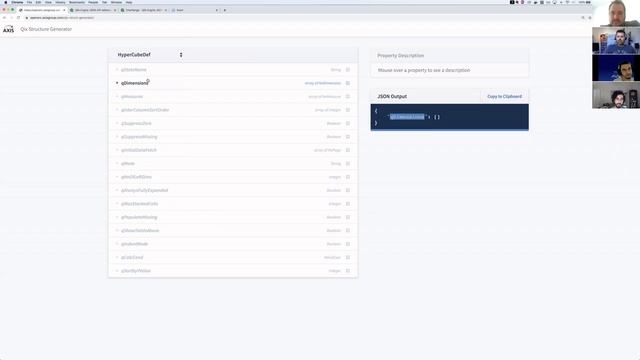Open the Bookmarks menu
The width and height of the screenshot is (640, 360).
[x=77, y=2]
